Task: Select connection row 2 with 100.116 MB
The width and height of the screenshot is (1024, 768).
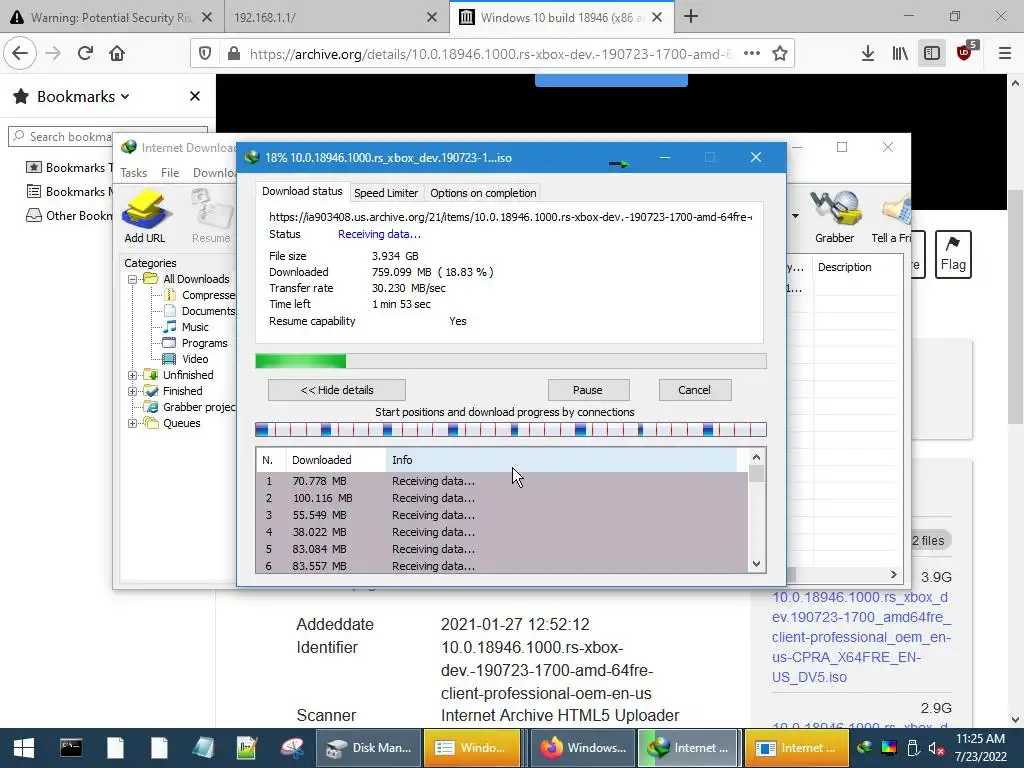Action: (502, 498)
